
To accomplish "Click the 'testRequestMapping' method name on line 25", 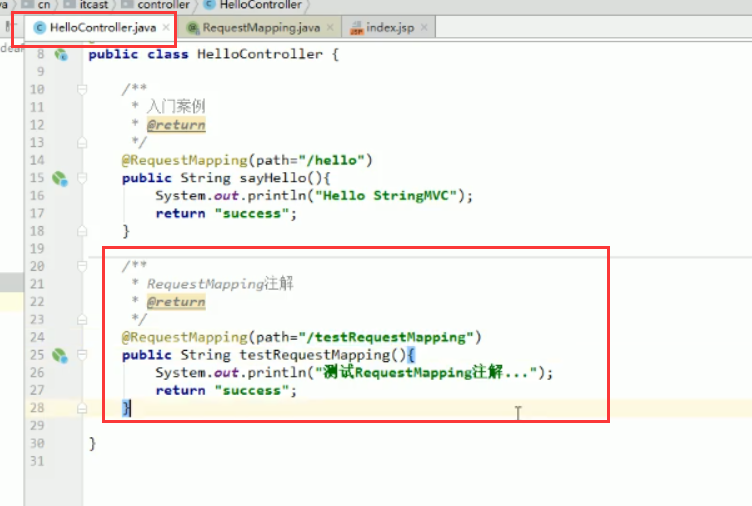I will 315,355.
